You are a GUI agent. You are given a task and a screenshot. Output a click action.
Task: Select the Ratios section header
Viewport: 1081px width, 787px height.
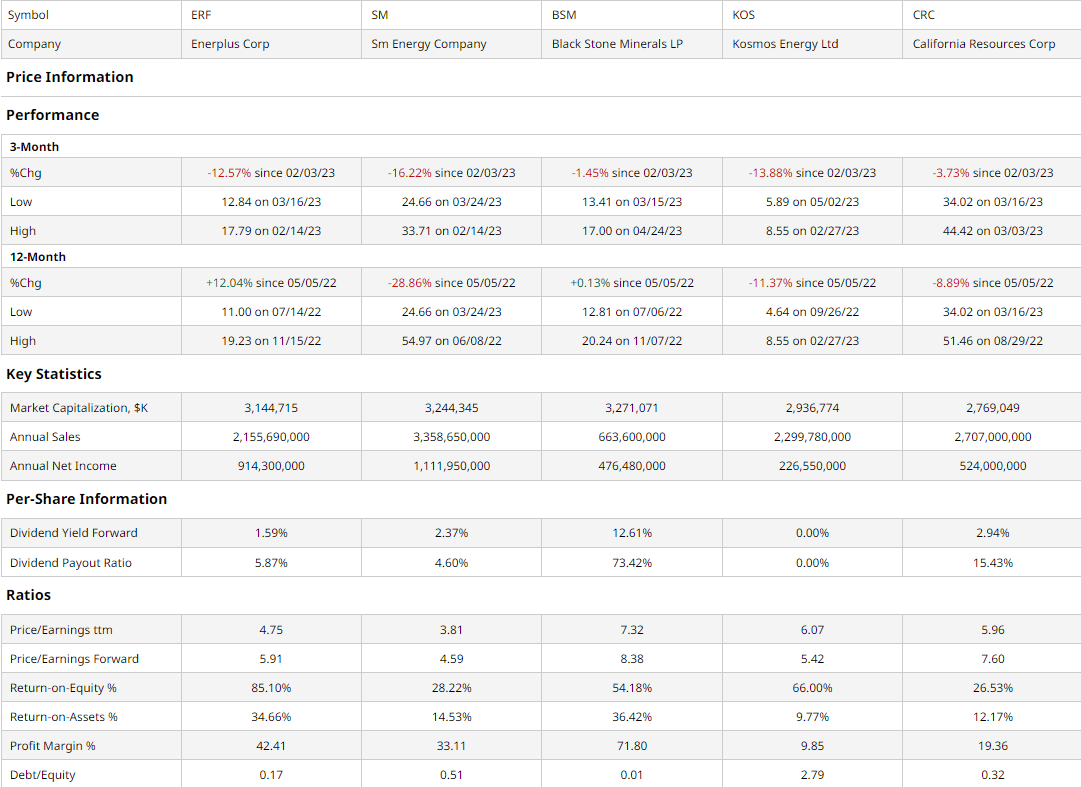click(29, 594)
